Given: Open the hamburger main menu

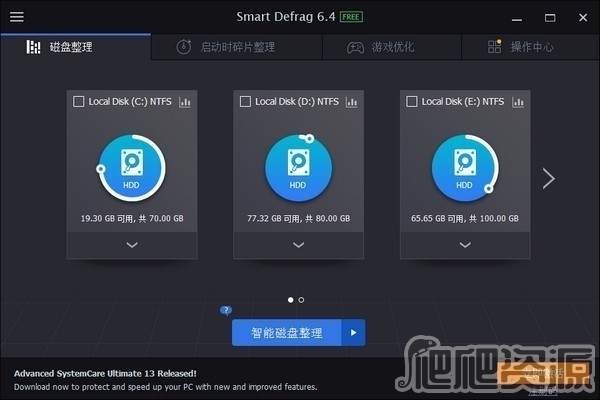Looking at the screenshot, I should tap(16, 17).
